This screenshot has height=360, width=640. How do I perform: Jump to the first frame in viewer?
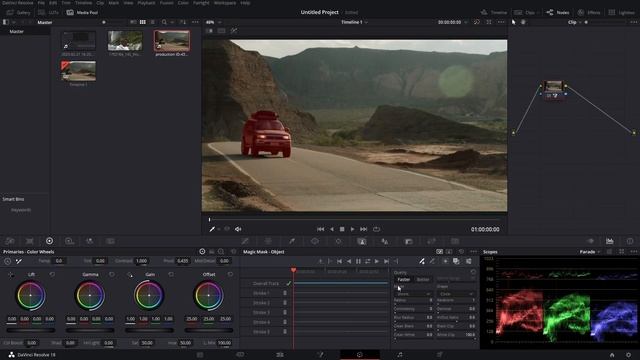[321, 229]
